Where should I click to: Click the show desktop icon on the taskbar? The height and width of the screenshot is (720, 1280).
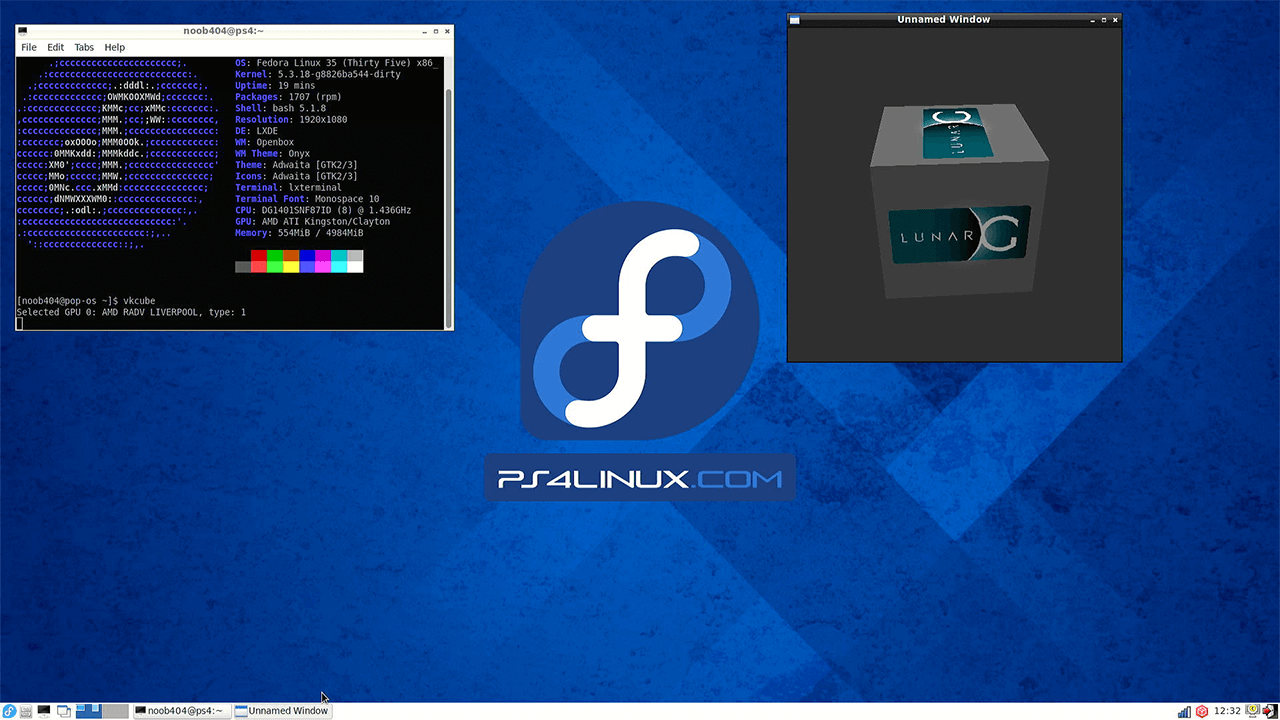63,711
